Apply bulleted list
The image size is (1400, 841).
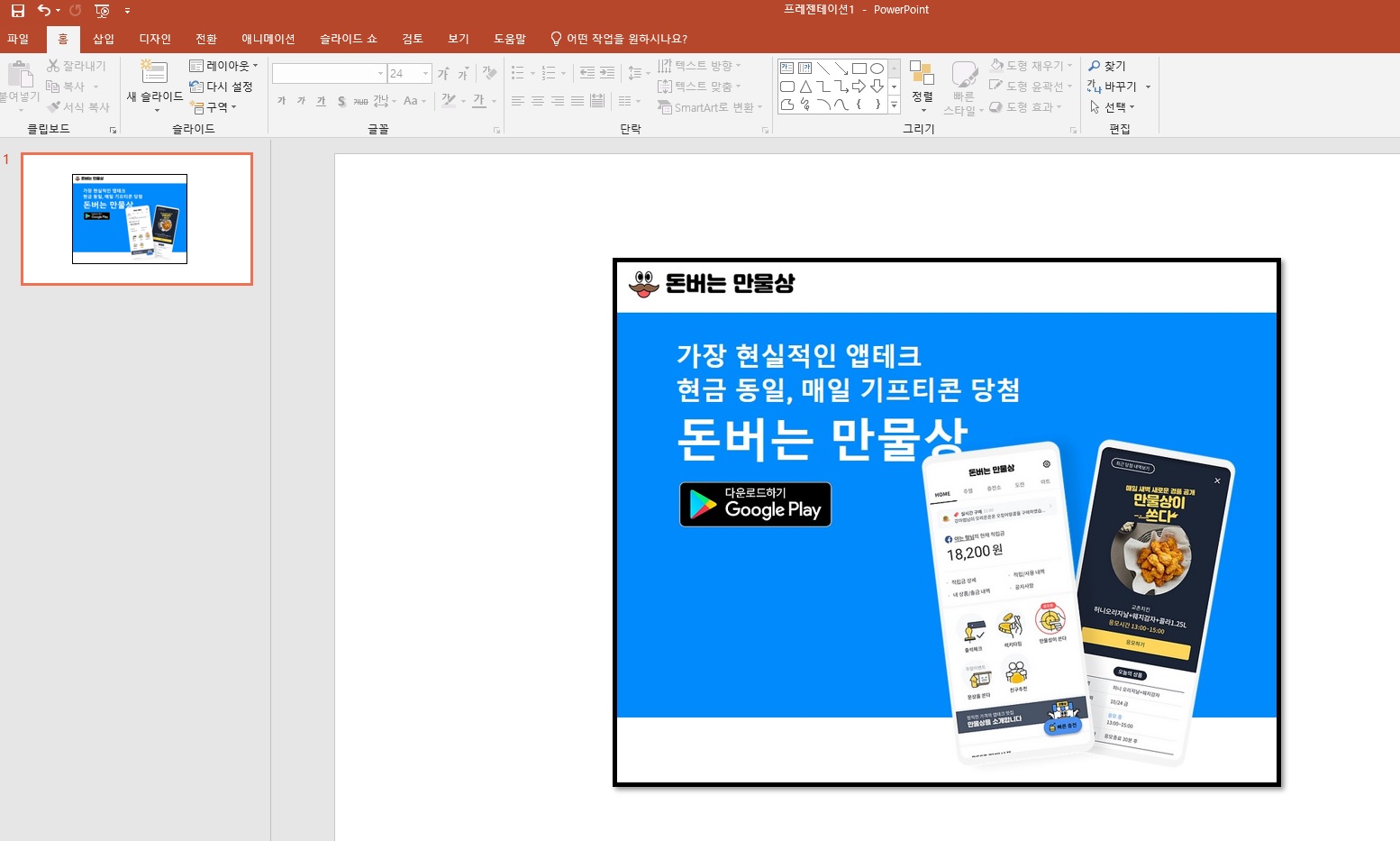click(x=518, y=74)
